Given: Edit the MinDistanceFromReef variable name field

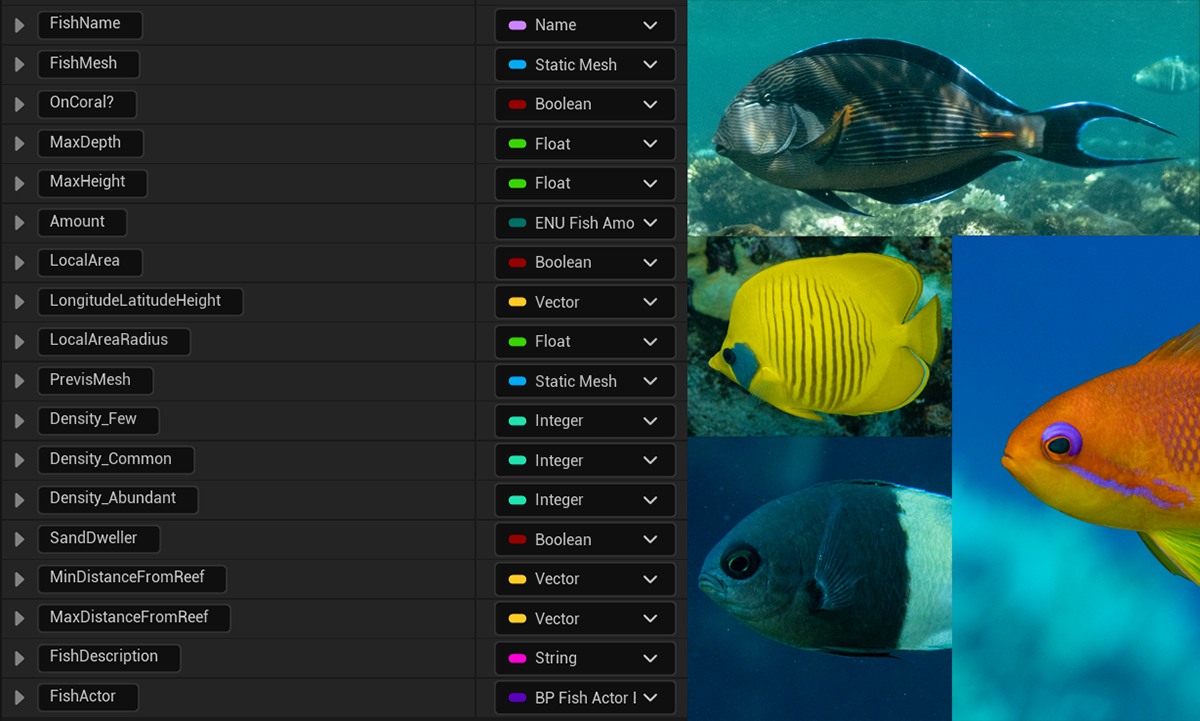Looking at the screenshot, I should coord(132,578).
